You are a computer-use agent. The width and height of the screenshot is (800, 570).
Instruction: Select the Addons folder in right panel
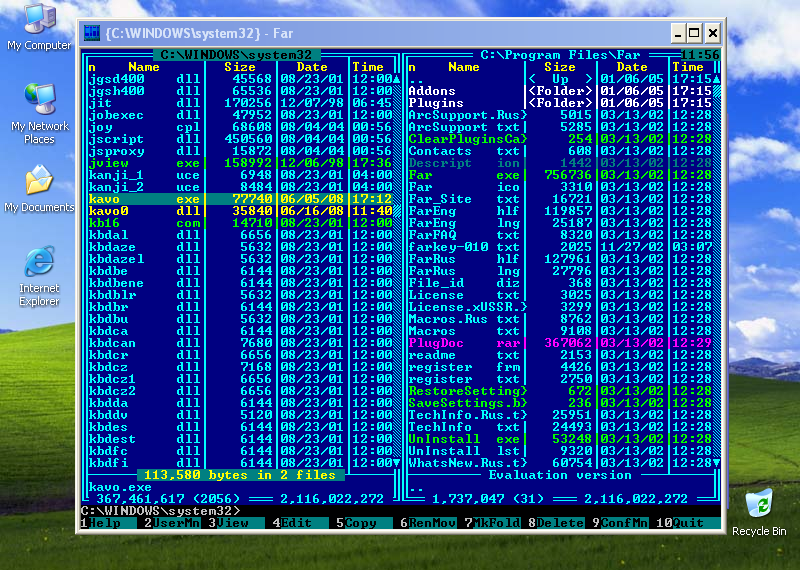(560, 91)
